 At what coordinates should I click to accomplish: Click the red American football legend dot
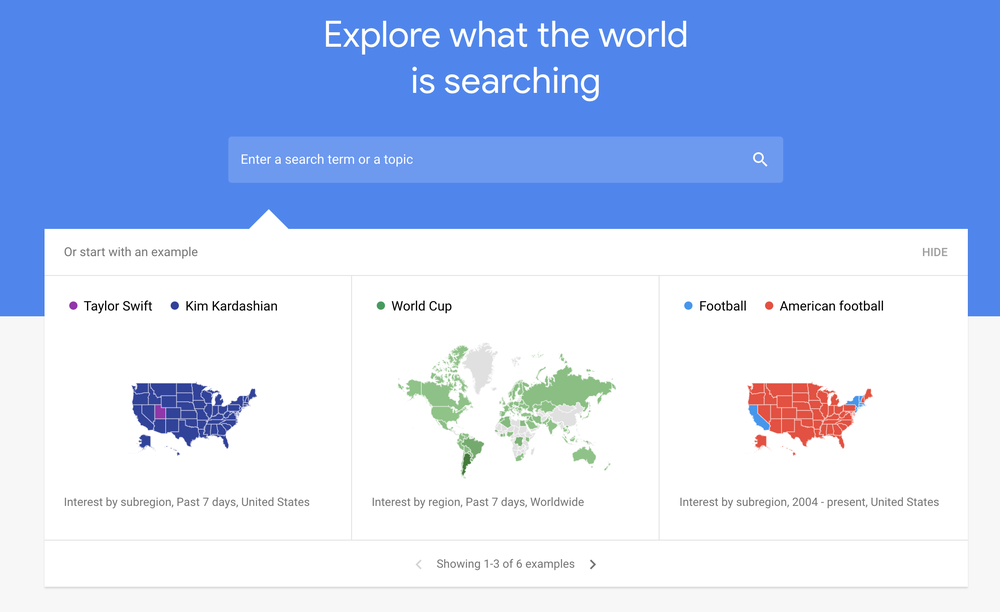[x=767, y=306]
